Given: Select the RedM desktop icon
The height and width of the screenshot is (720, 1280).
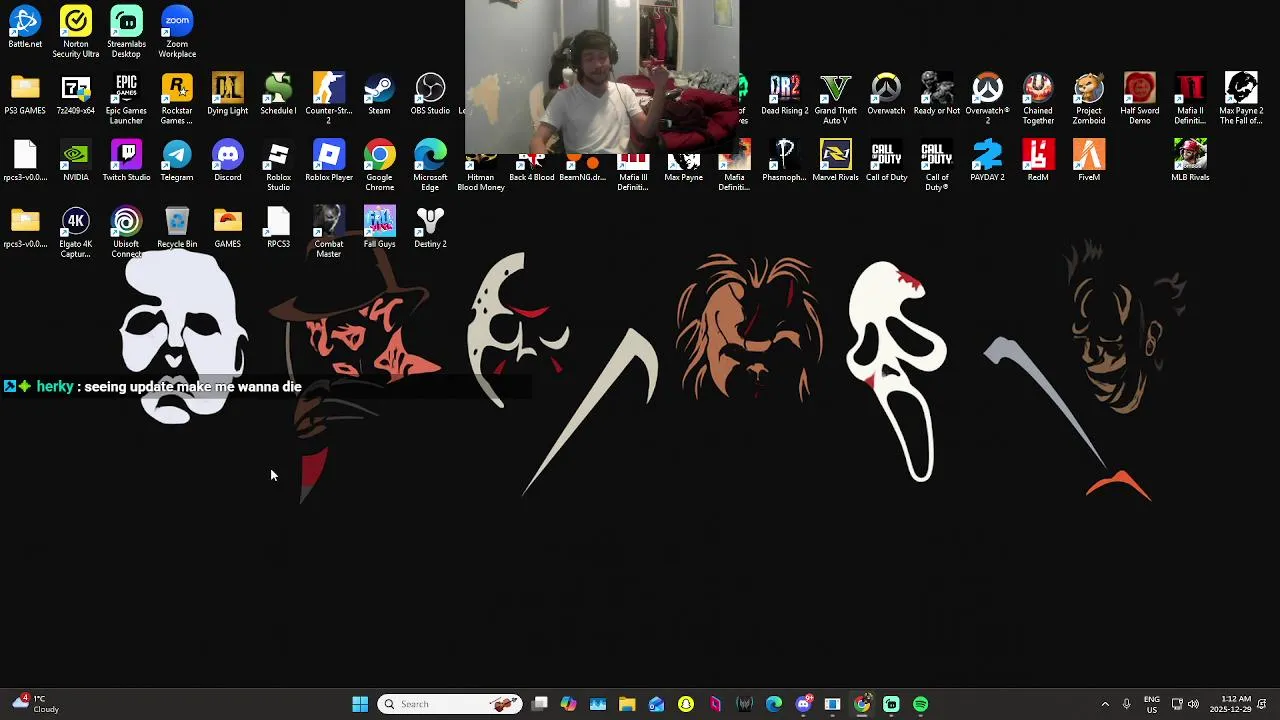Looking at the screenshot, I should pyautogui.click(x=1038, y=161).
